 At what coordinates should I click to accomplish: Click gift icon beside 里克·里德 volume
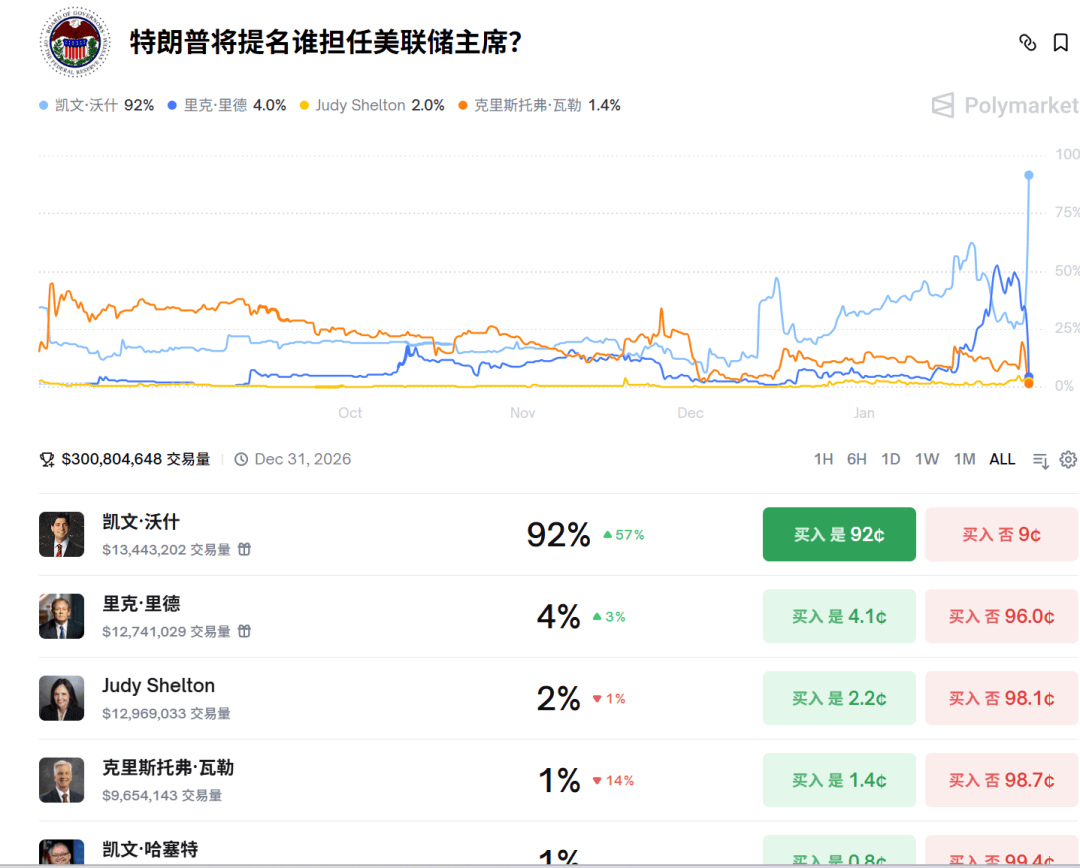[244, 631]
